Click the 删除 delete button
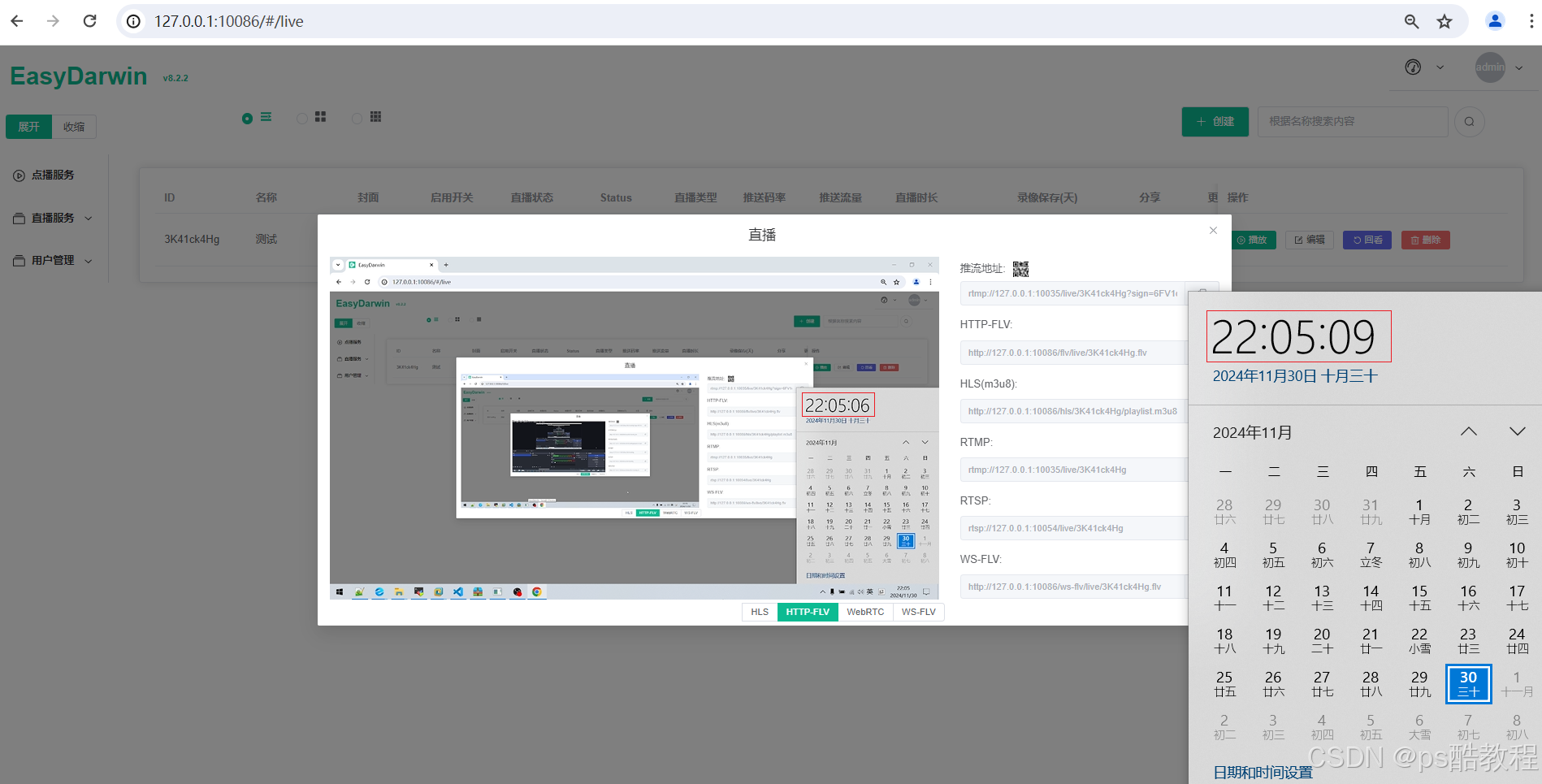Viewport: 1542px width, 784px height. click(x=1426, y=240)
